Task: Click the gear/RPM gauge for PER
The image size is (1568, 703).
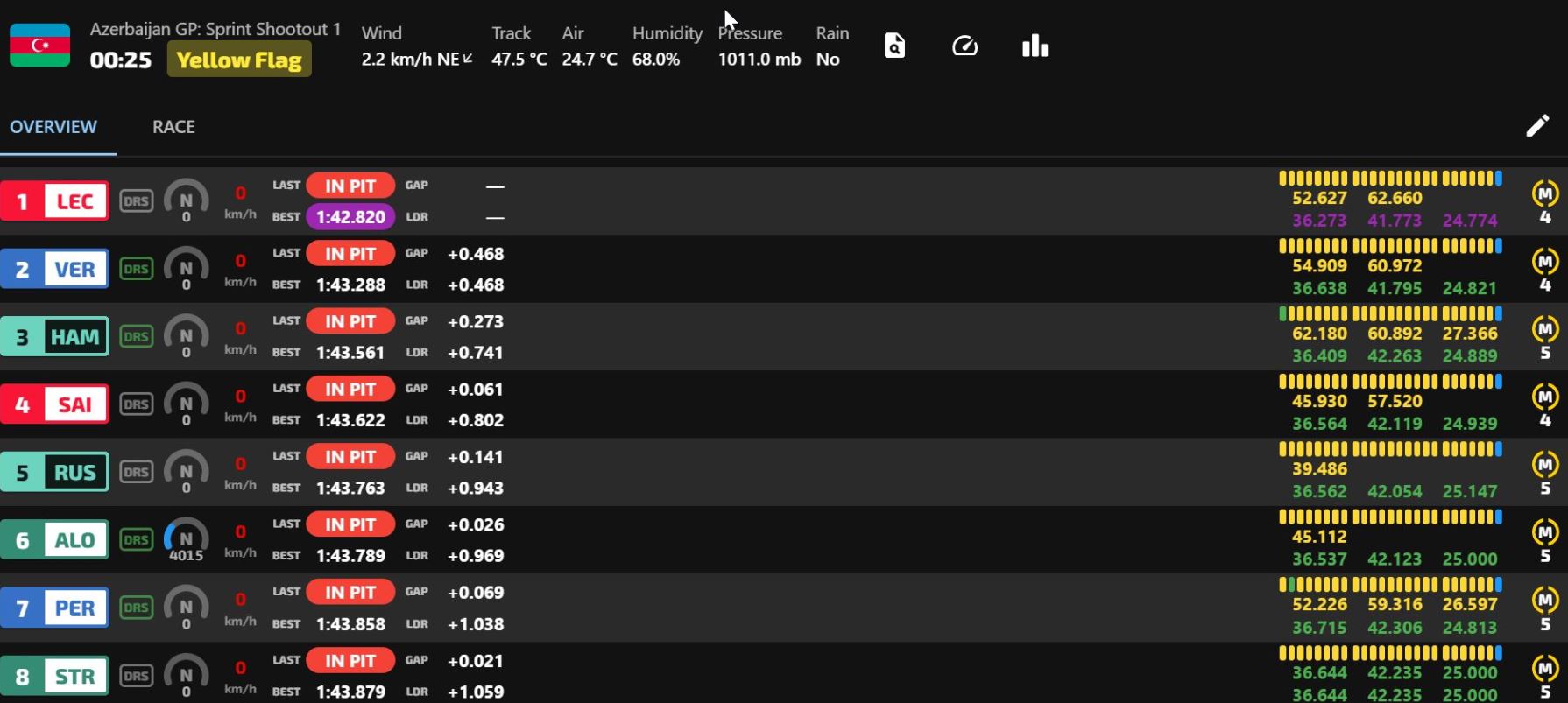Action: (x=186, y=608)
